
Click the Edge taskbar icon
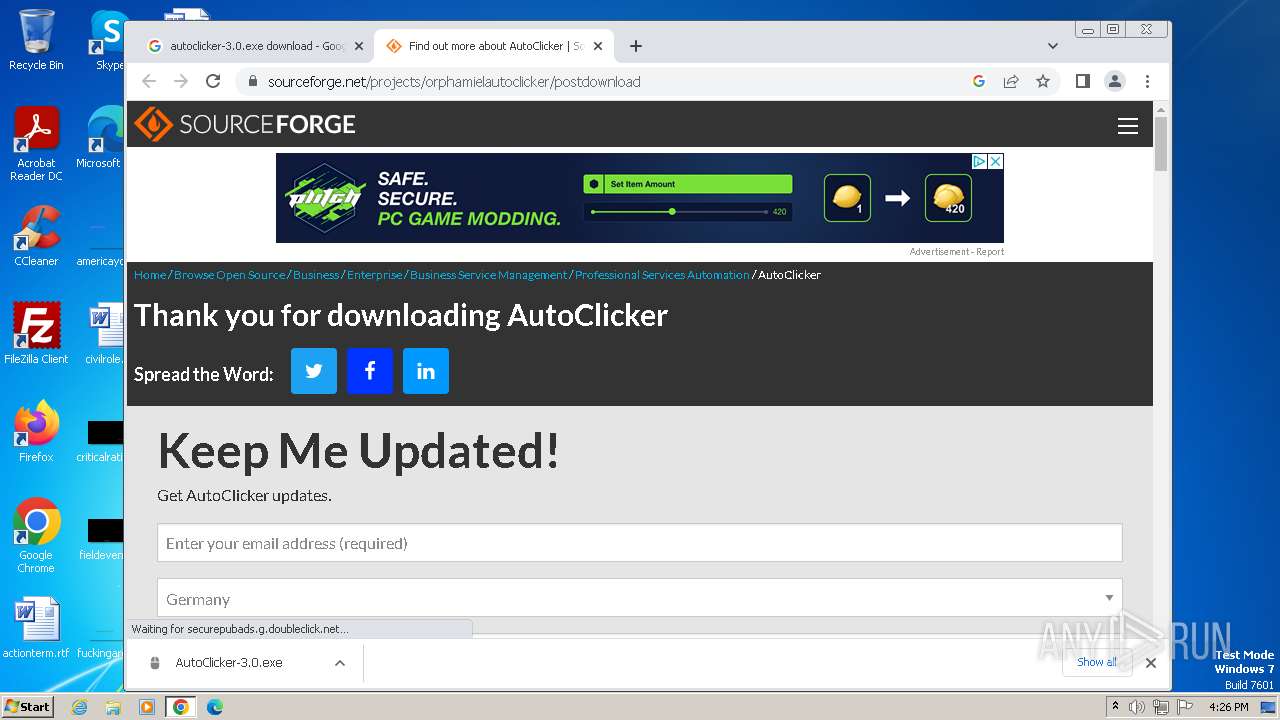(x=215, y=707)
